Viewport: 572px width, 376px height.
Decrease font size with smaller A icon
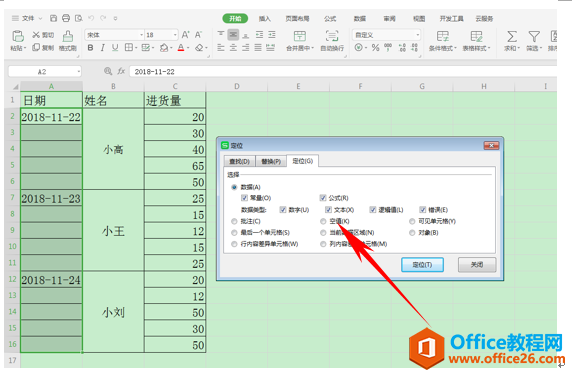coord(198,35)
